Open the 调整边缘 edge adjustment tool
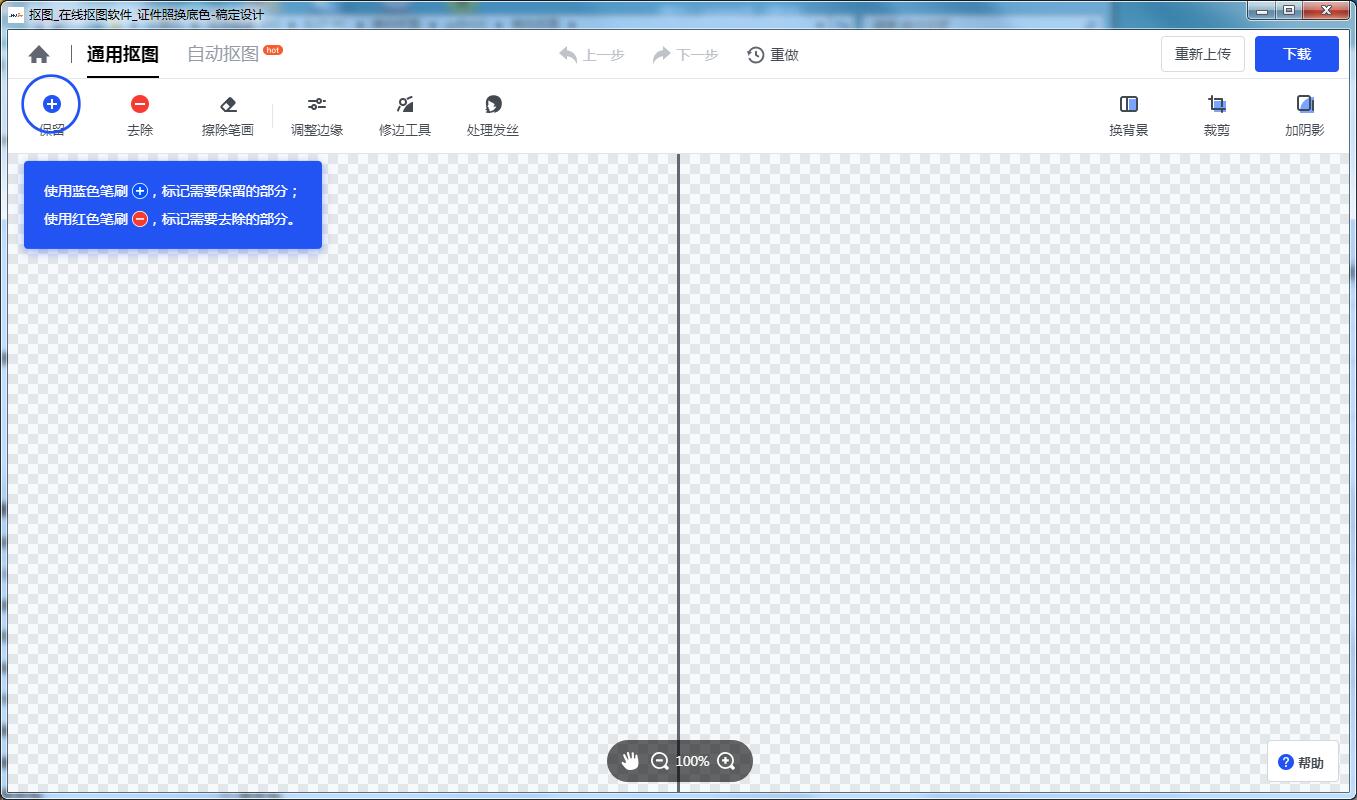This screenshot has width=1357, height=800. click(317, 114)
